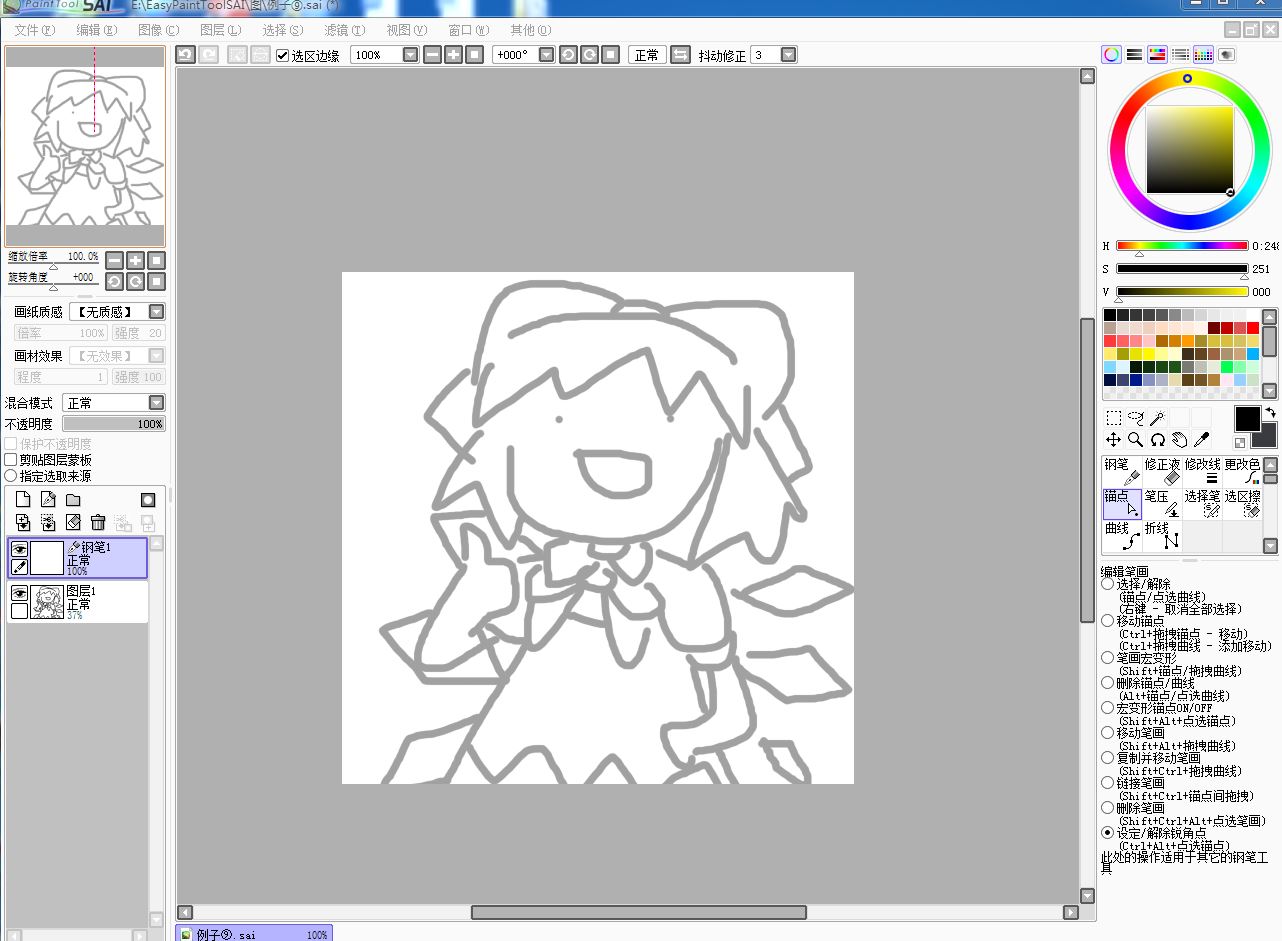
Task: Select the magic wand selection tool
Action: 1157,418
